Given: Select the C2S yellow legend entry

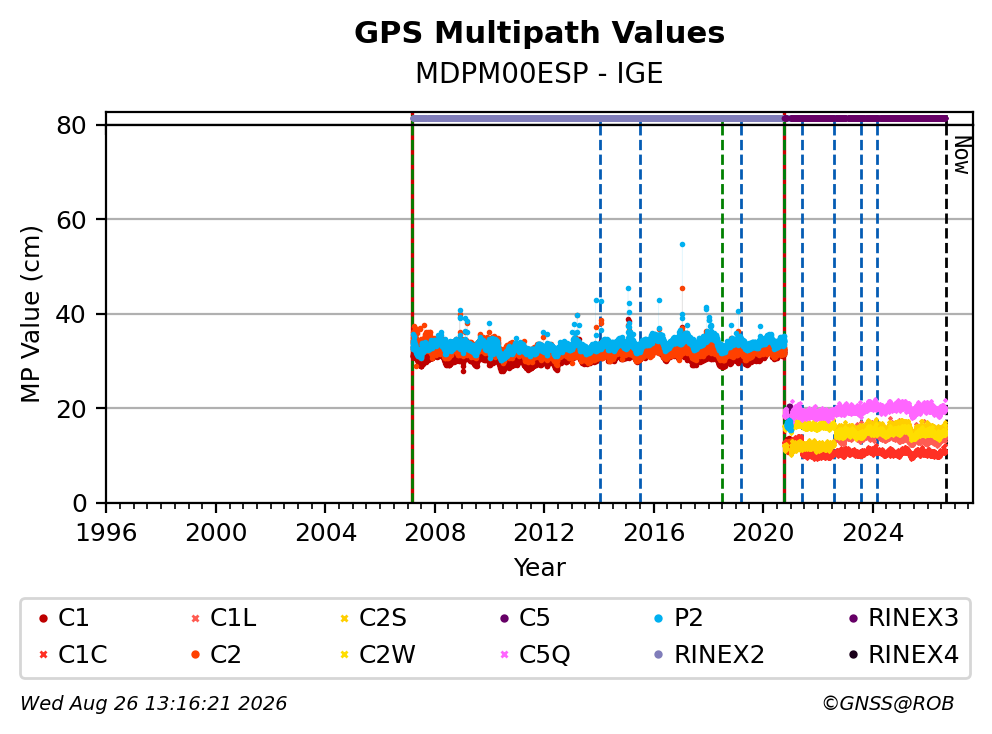Looking at the screenshot, I should point(374,618).
